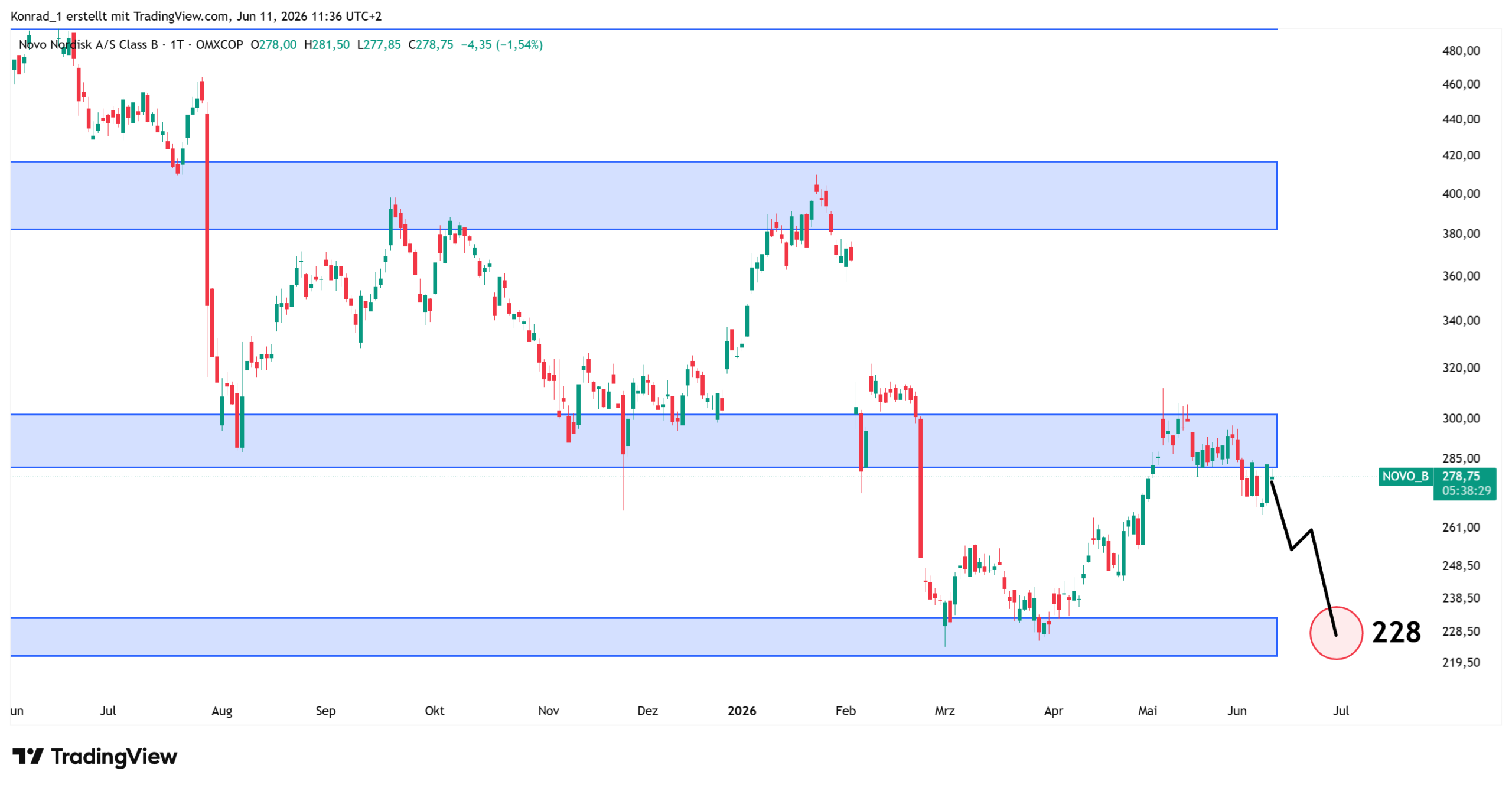This screenshot has height=788, width=1512.
Task: Click the 460,00 price axis label
Action: [1461, 84]
